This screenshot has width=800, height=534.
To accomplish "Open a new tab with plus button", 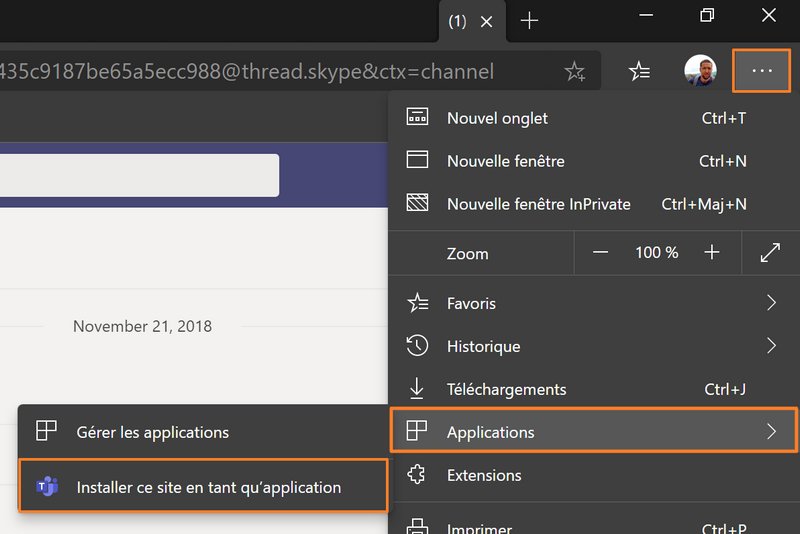I will click(x=530, y=21).
